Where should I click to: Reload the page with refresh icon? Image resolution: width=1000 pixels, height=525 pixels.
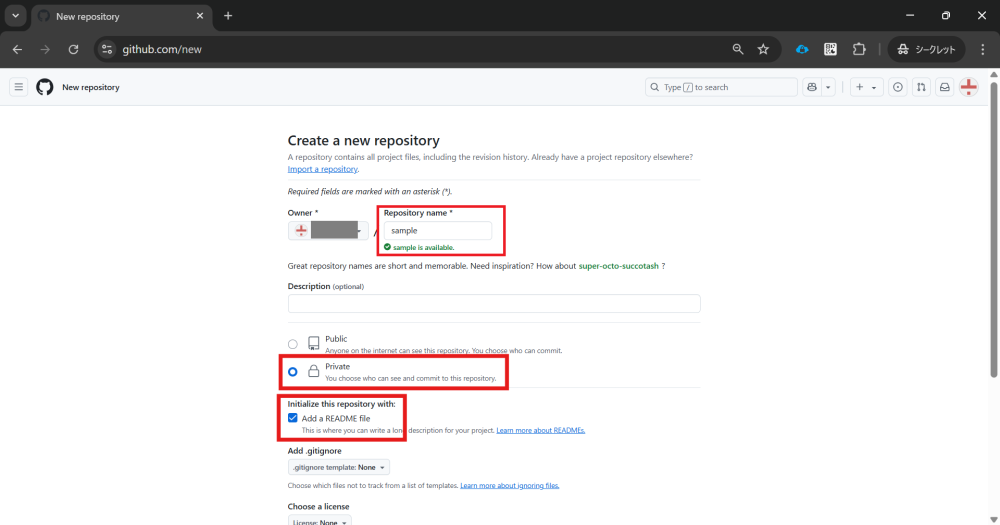(x=73, y=49)
